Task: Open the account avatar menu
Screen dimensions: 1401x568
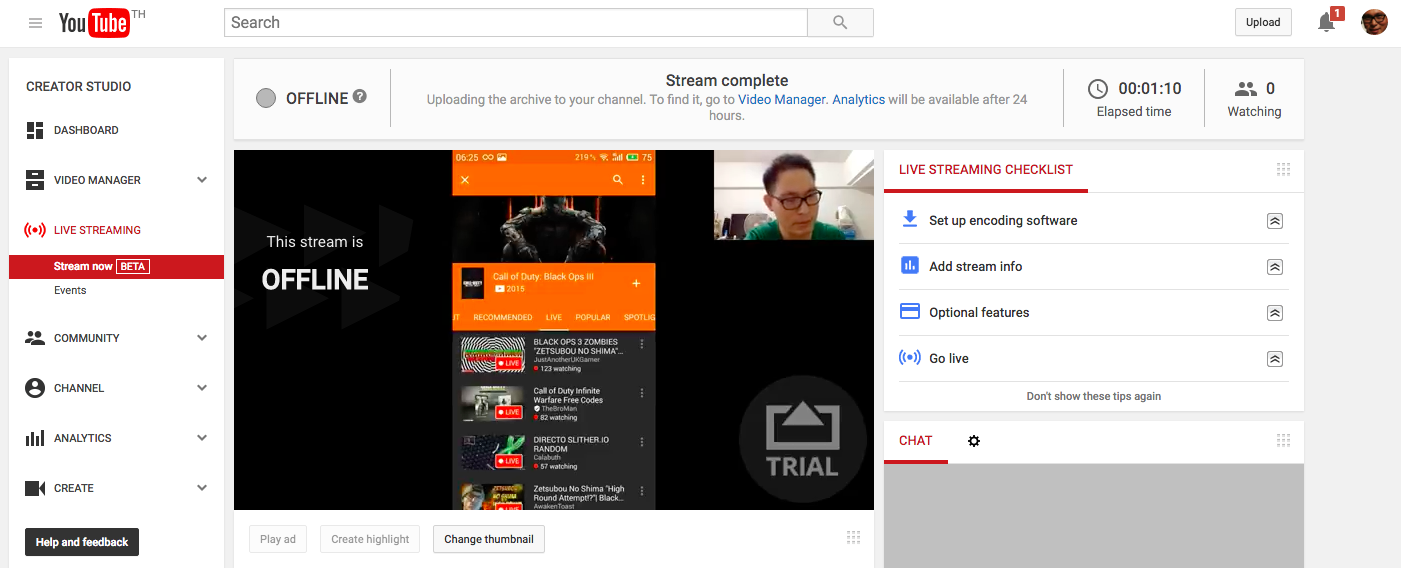Action: coord(1374,22)
